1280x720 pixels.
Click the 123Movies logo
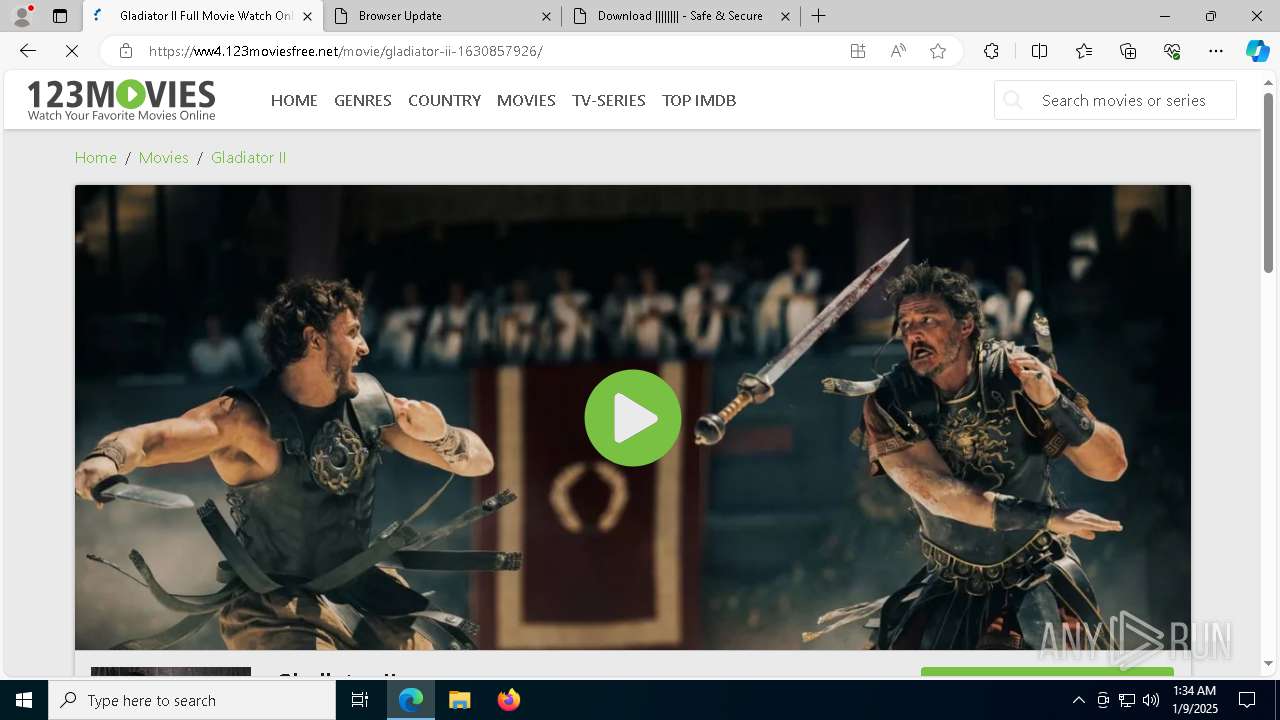(121, 100)
